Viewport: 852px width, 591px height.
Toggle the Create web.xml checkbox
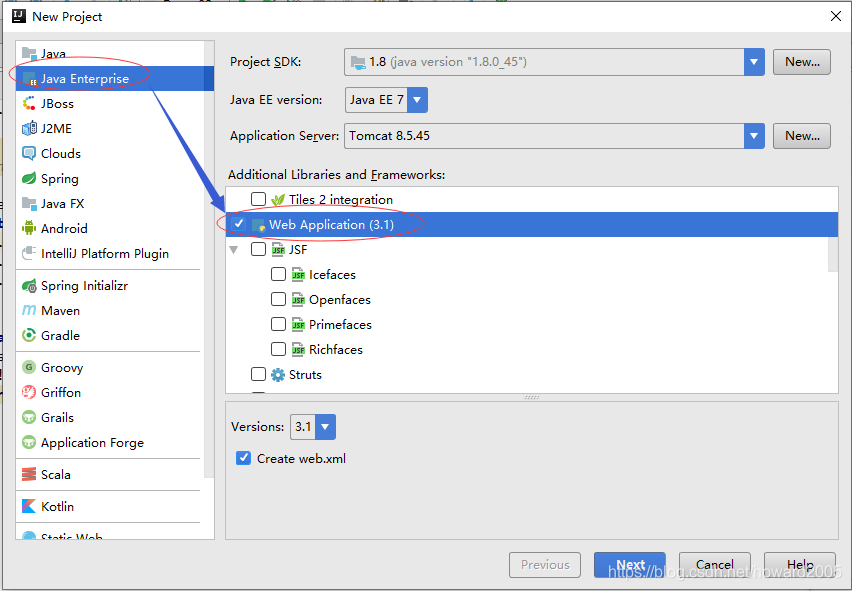pos(243,458)
